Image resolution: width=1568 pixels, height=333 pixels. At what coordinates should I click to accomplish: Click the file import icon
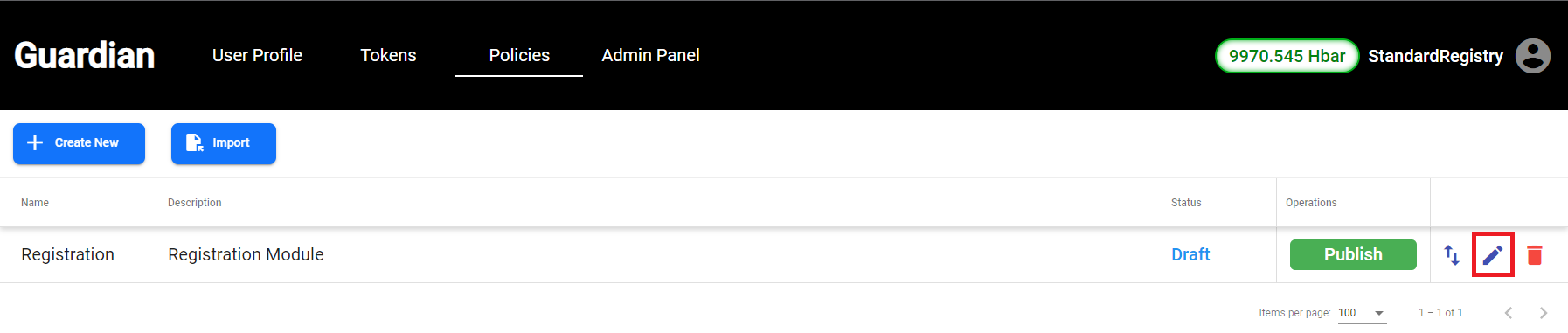pyautogui.click(x=195, y=142)
